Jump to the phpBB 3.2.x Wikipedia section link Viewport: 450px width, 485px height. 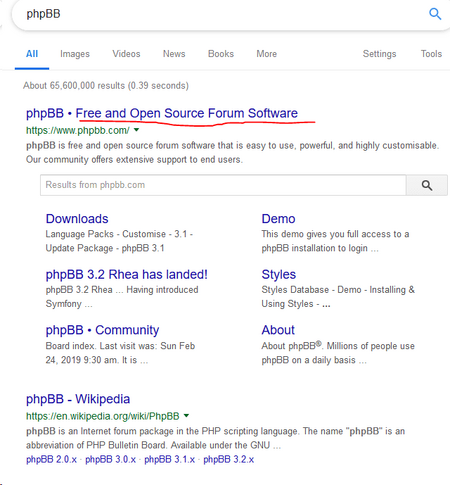pos(229,459)
